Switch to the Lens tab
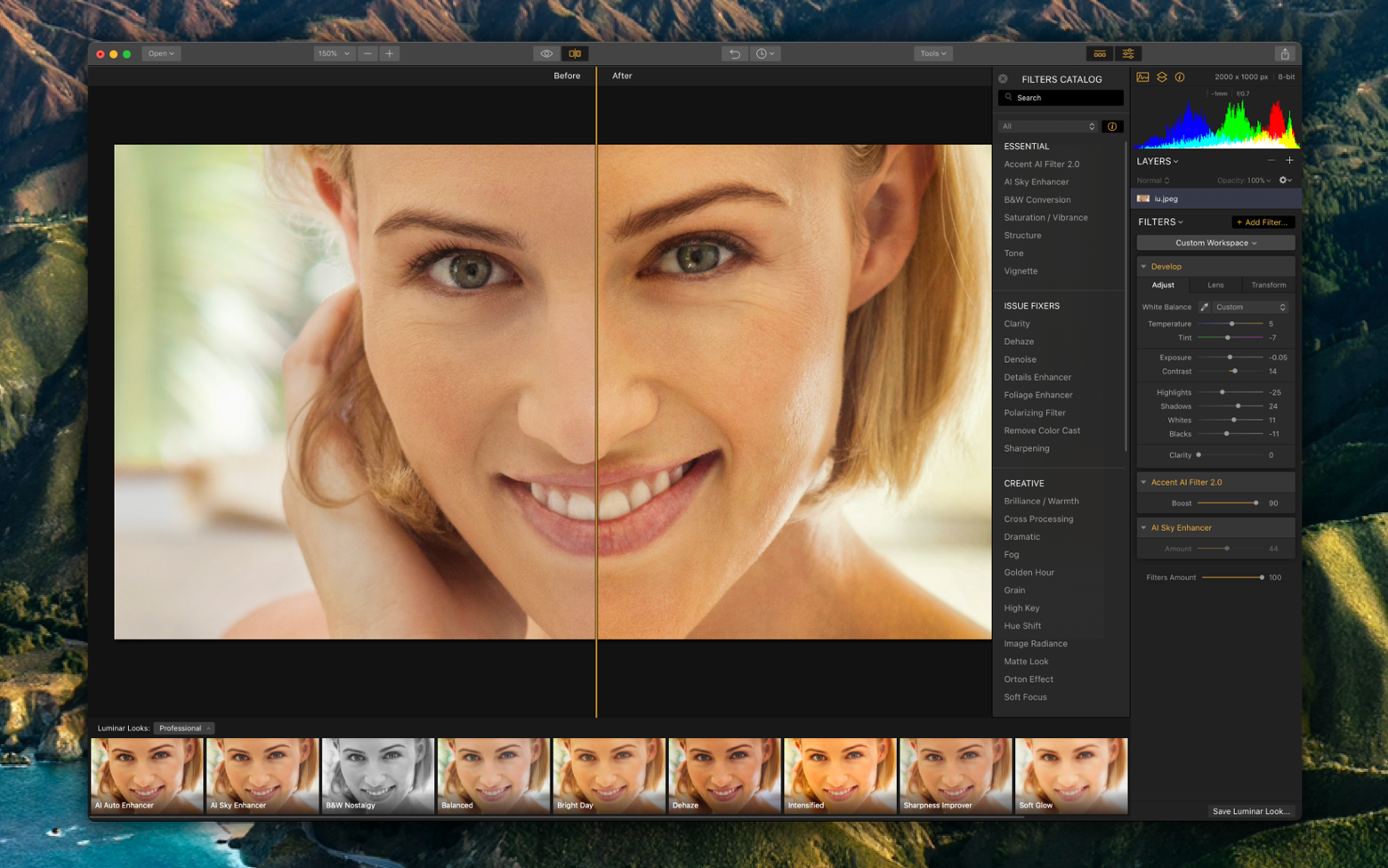The height and width of the screenshot is (868, 1388). [1215, 285]
